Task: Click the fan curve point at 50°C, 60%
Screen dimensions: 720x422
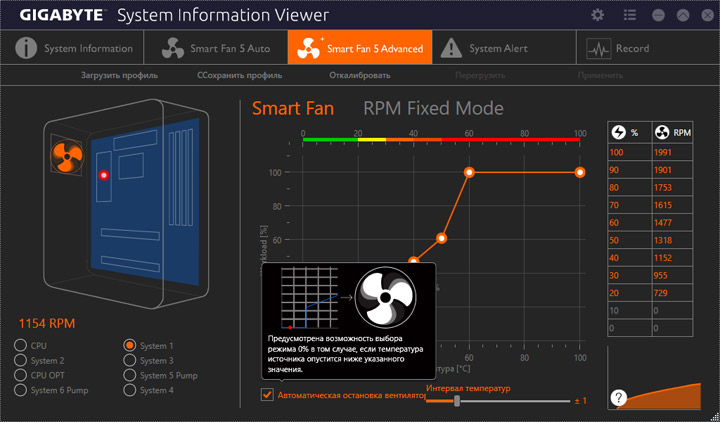Action: click(x=441, y=238)
